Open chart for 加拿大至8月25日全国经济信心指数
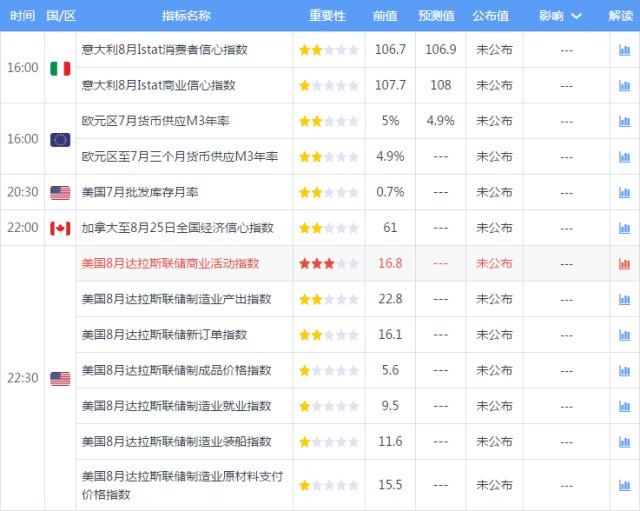 [x=624, y=228]
